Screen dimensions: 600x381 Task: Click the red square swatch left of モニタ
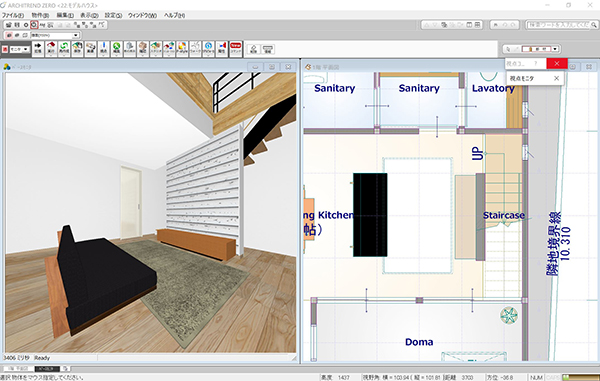pos(5,49)
